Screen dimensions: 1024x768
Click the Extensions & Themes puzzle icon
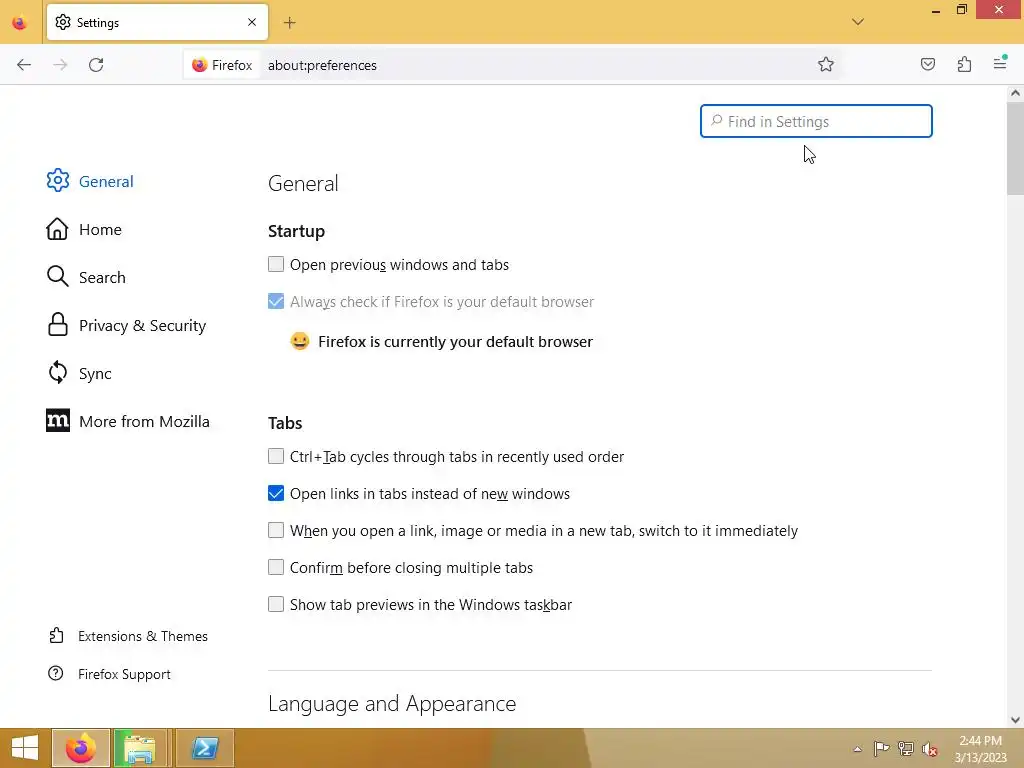click(x=56, y=635)
